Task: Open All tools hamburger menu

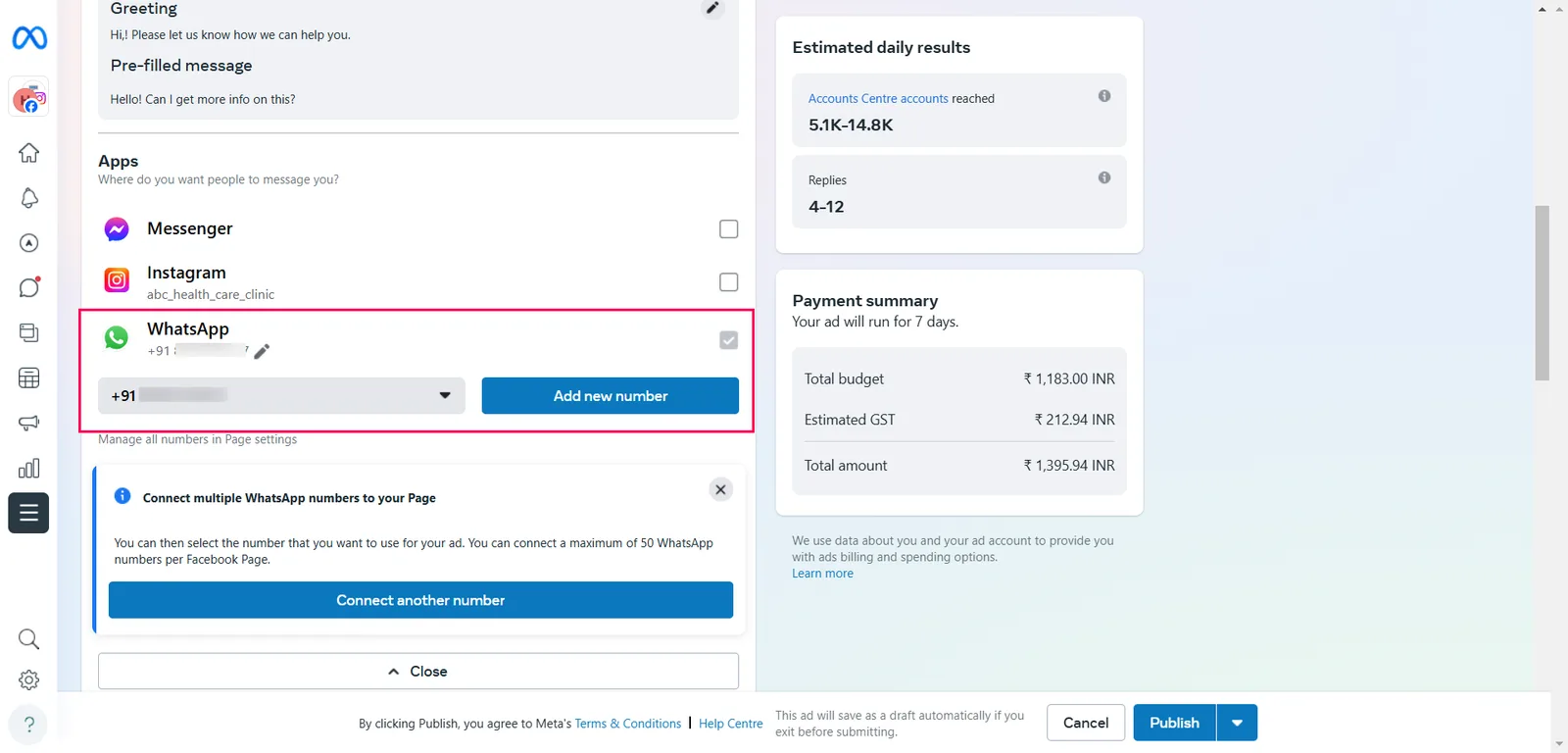Action: 28,513
